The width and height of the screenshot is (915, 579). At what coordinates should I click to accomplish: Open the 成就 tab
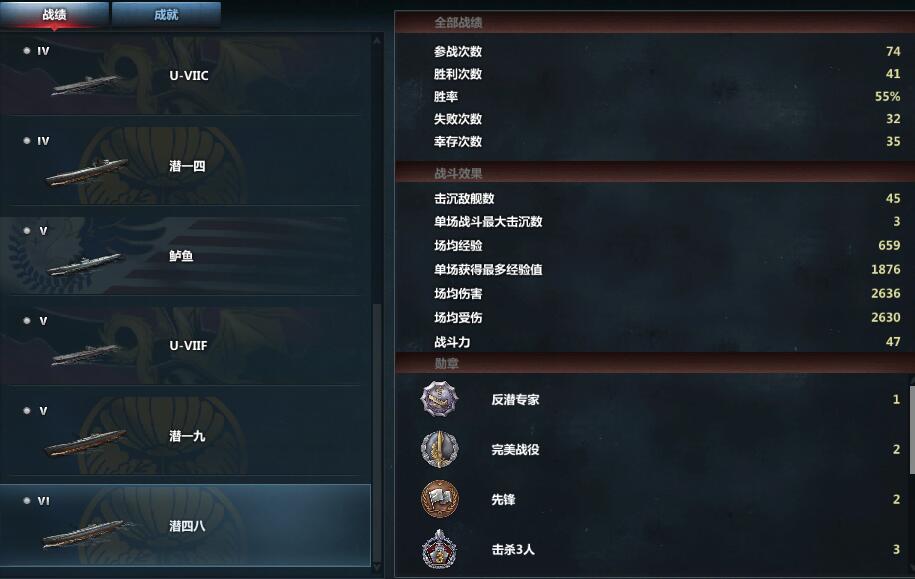(166, 15)
